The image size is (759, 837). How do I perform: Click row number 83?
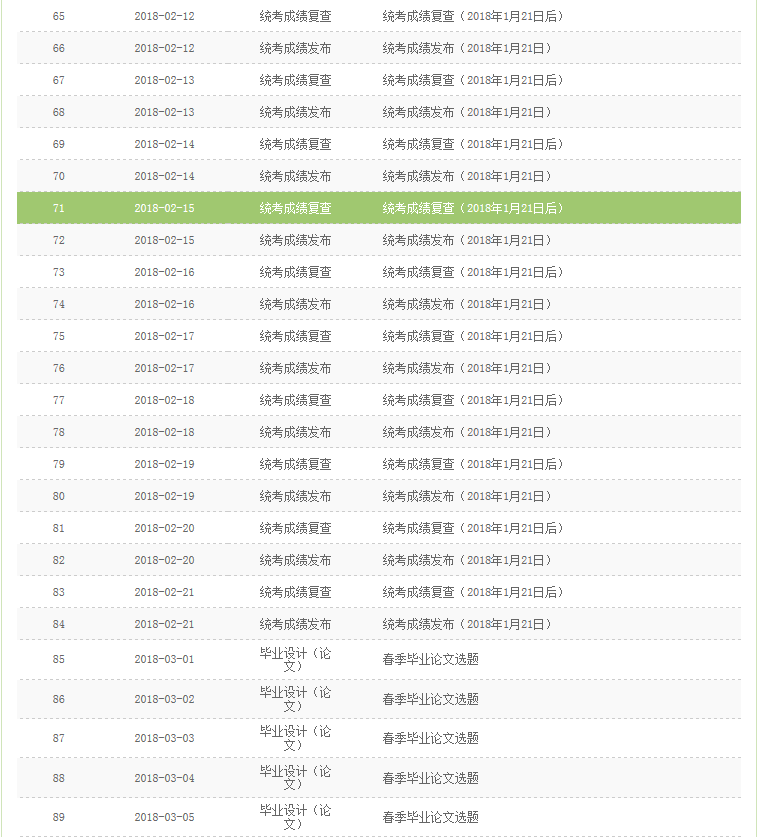coord(59,592)
